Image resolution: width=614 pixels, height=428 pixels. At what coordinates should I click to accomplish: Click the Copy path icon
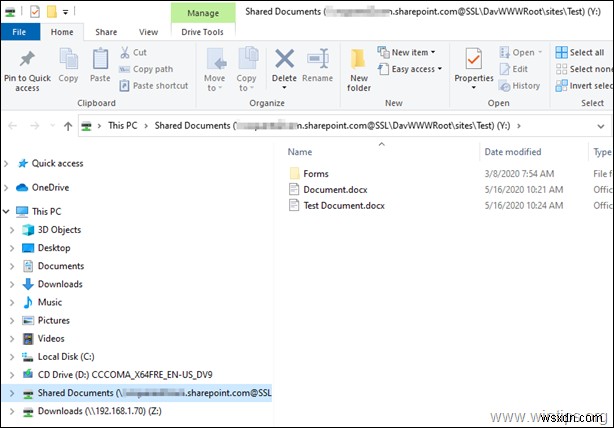[x=124, y=69]
